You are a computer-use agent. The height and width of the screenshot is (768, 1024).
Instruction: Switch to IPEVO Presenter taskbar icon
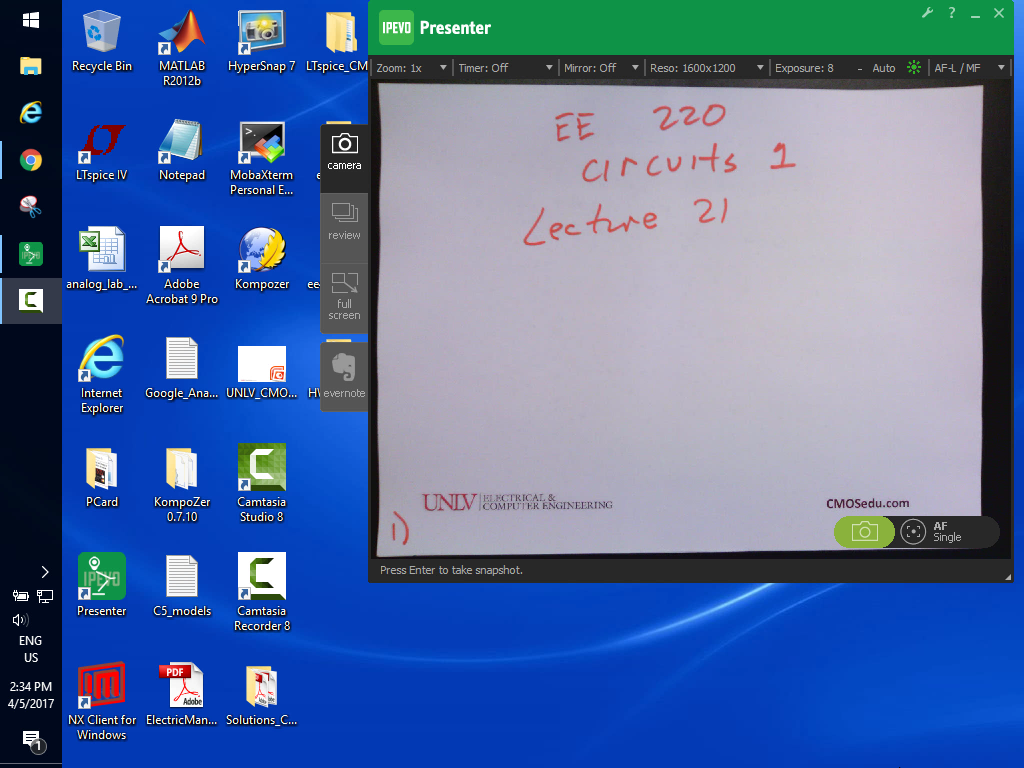pos(31,253)
